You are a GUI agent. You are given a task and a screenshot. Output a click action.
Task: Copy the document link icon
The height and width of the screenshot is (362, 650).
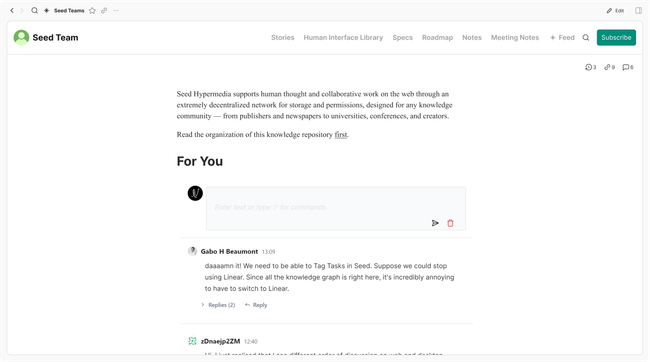pyautogui.click(x=104, y=11)
